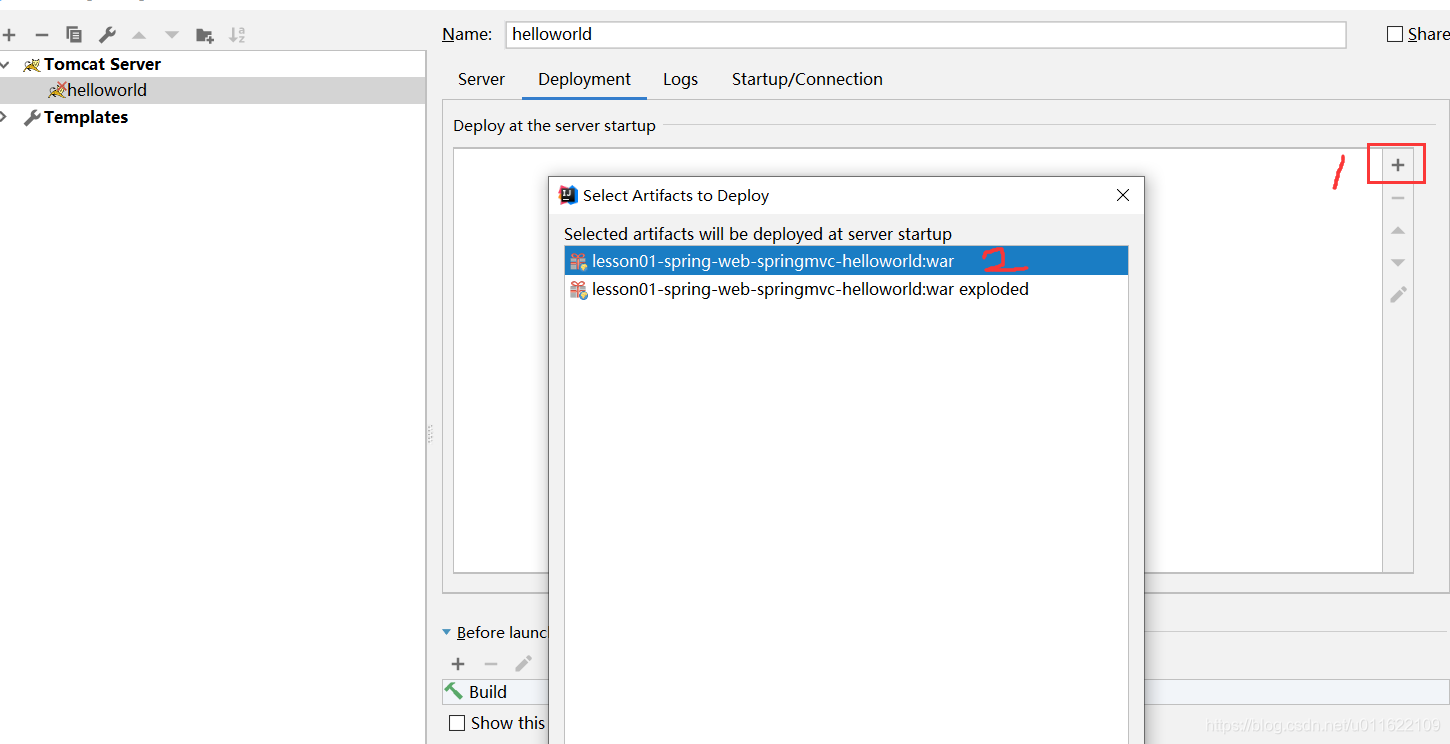This screenshot has height=744, width=1450.
Task: Add a before launch task
Action: click(458, 664)
